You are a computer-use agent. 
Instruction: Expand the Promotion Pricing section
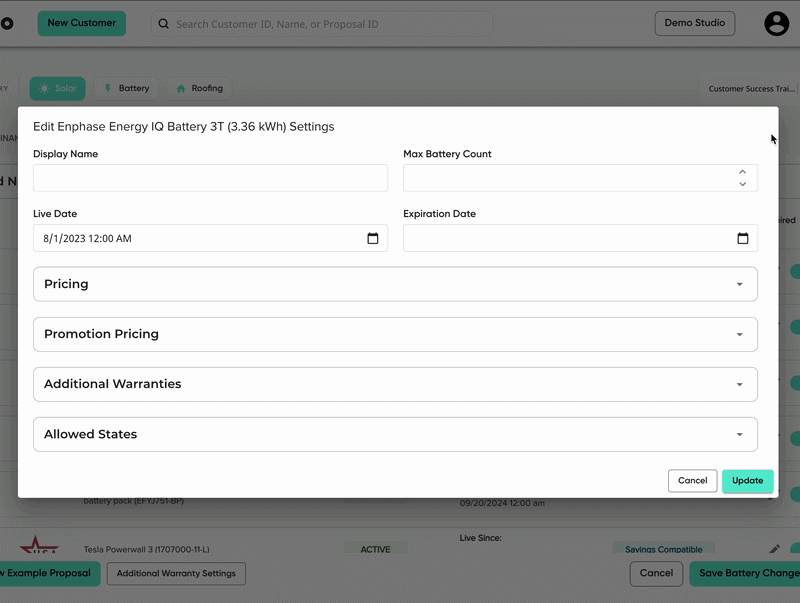(395, 334)
